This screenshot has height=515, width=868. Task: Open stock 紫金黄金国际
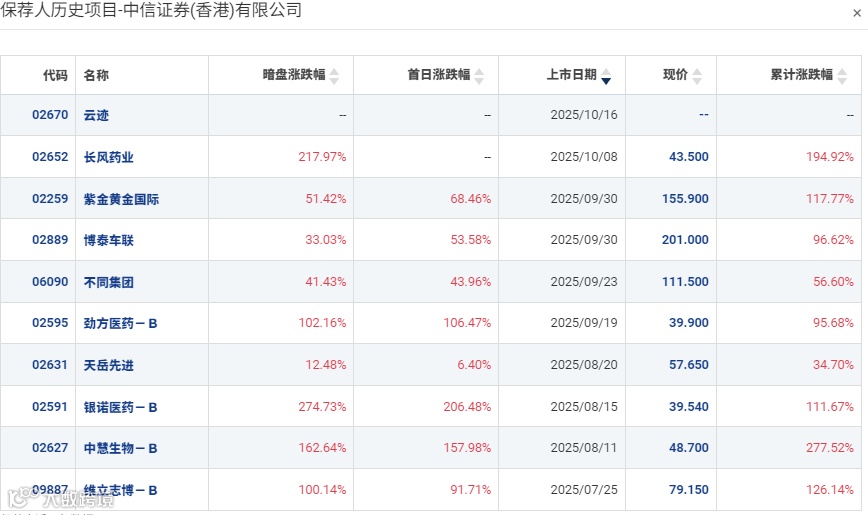pyautogui.click(x=121, y=199)
